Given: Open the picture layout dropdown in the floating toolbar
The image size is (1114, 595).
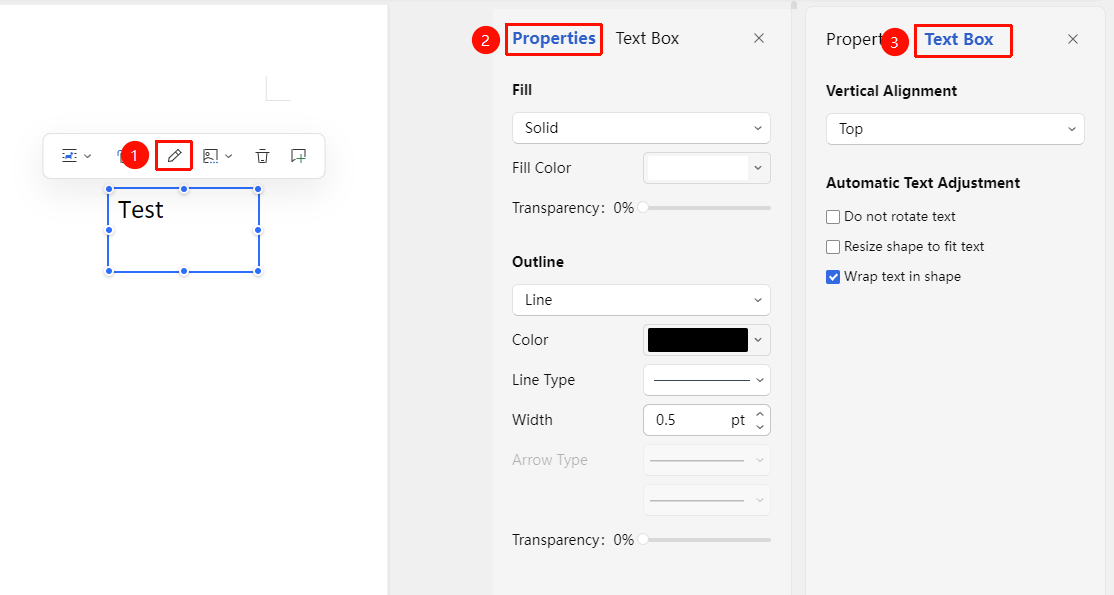Looking at the screenshot, I should tap(217, 156).
